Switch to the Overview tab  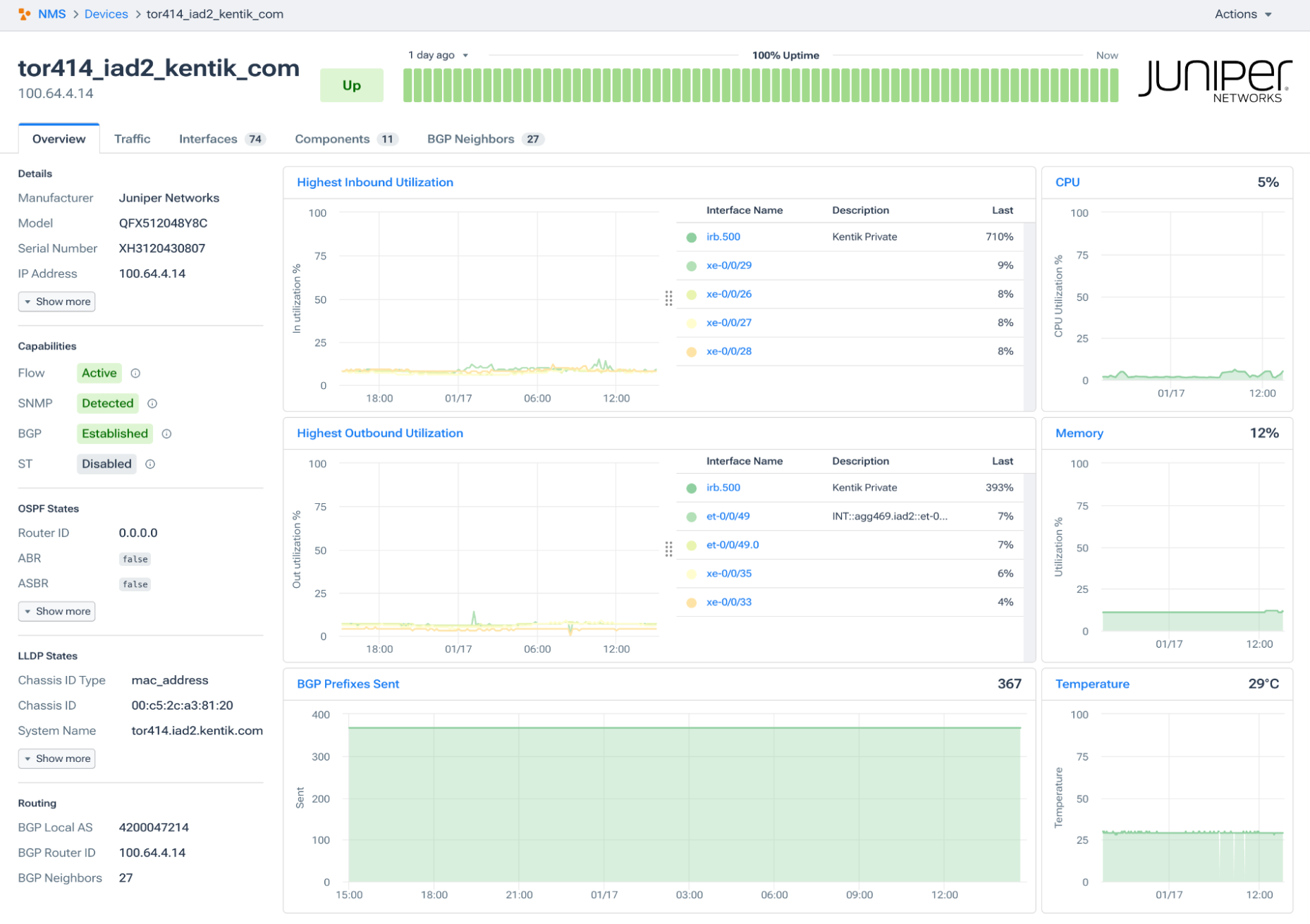(x=59, y=139)
